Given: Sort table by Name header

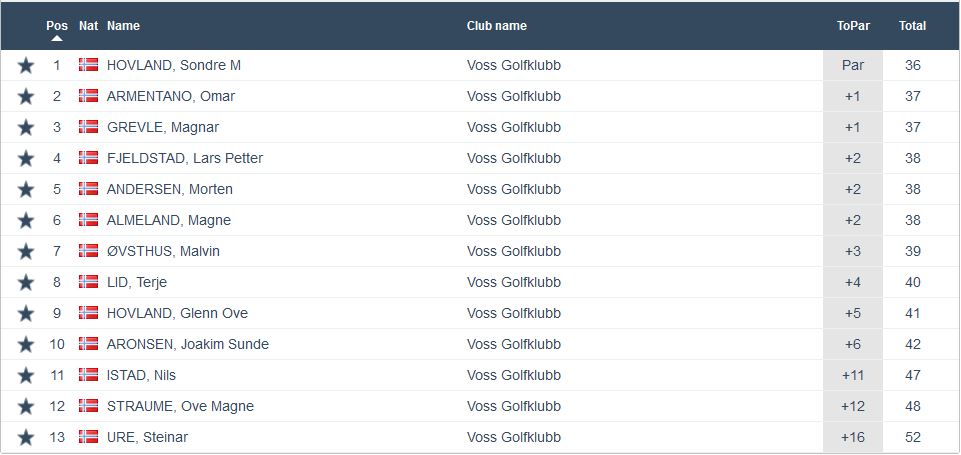Looking at the screenshot, I should pos(123,26).
